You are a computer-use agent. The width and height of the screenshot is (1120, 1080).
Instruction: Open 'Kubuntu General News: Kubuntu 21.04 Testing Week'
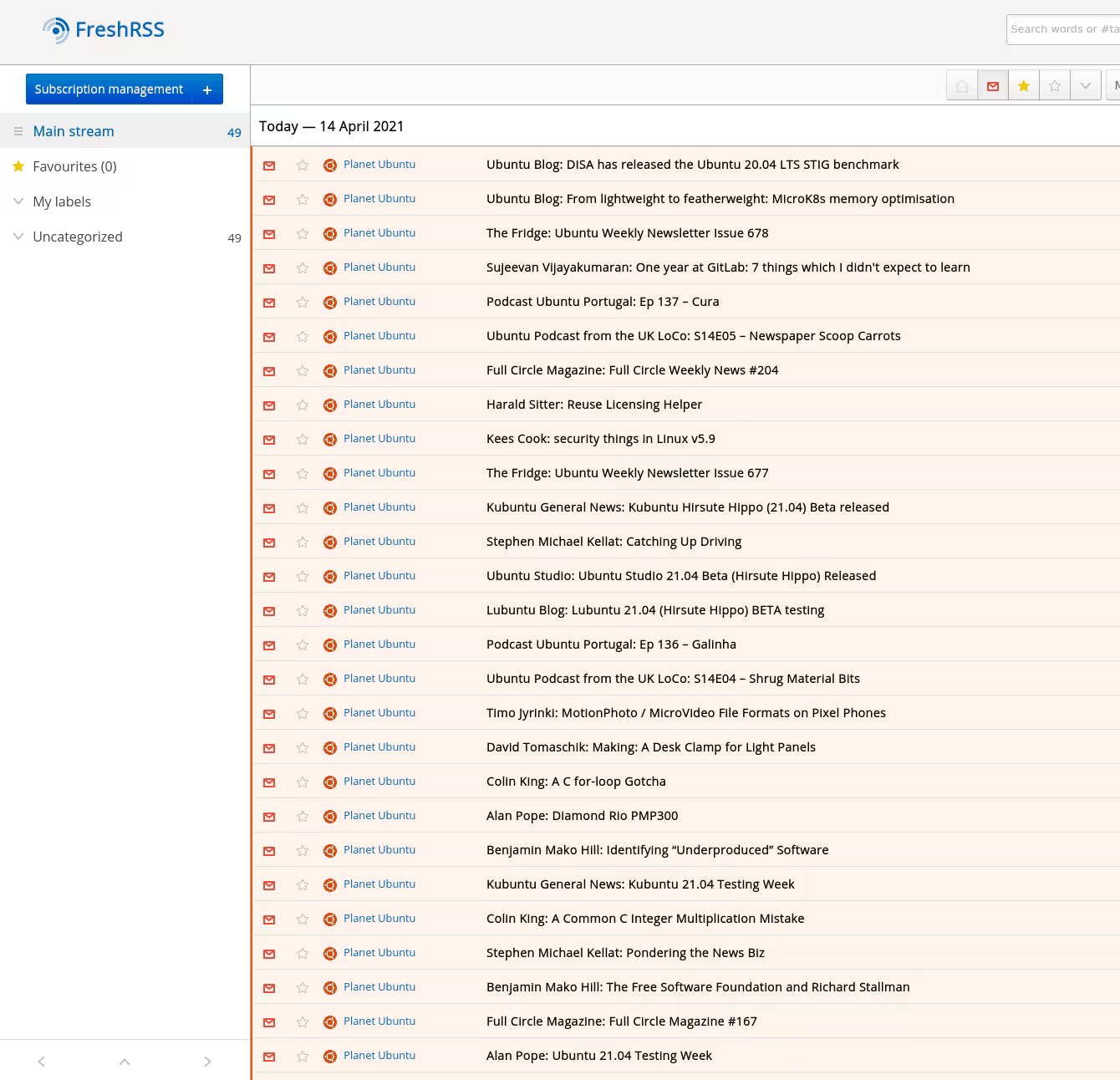pos(640,884)
